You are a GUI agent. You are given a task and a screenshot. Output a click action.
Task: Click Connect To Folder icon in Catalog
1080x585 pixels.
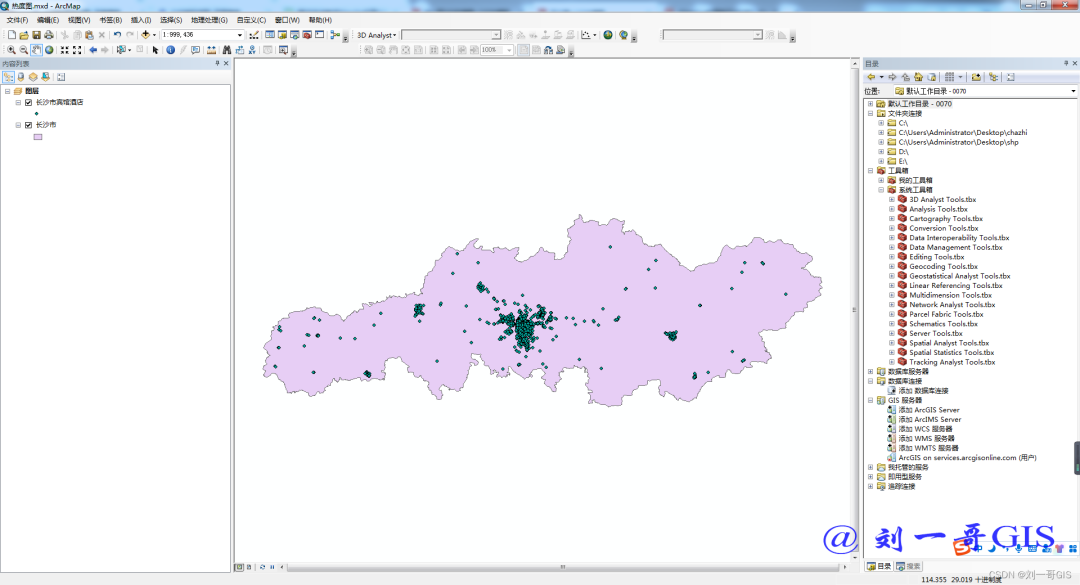(x=976, y=77)
